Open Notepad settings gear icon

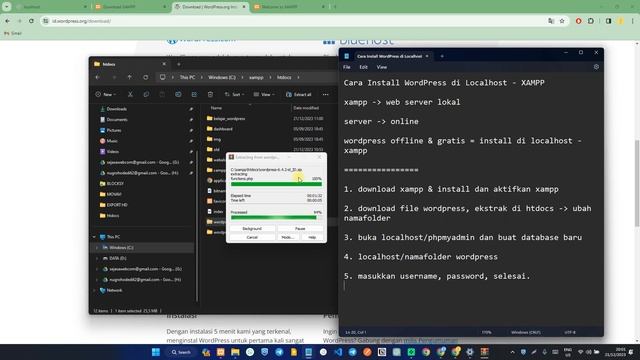click(x=596, y=67)
